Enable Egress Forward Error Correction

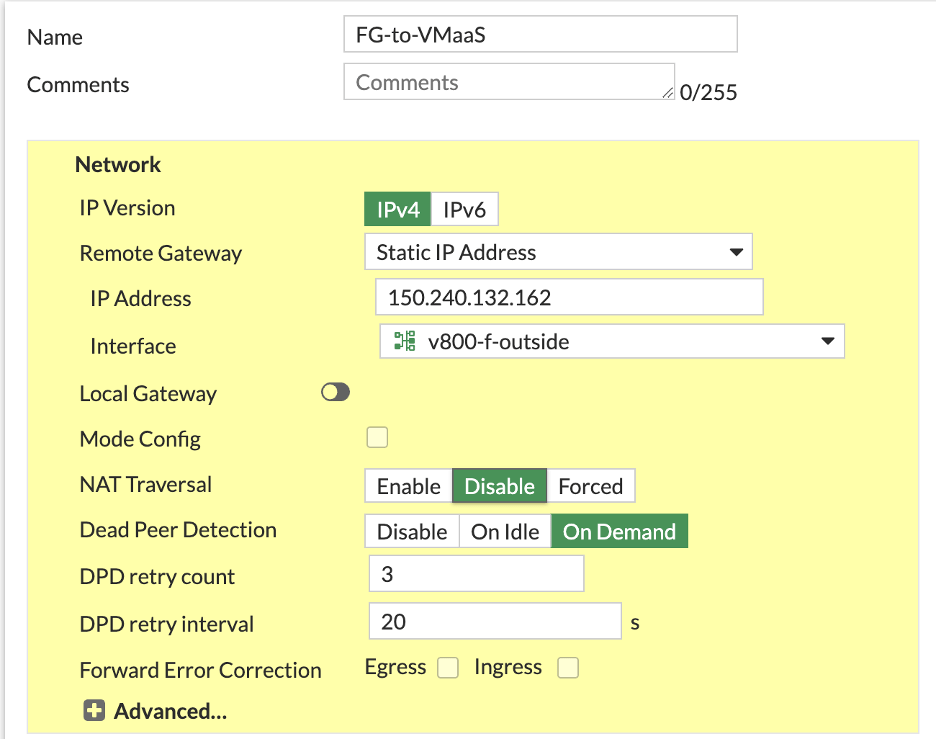click(x=448, y=668)
